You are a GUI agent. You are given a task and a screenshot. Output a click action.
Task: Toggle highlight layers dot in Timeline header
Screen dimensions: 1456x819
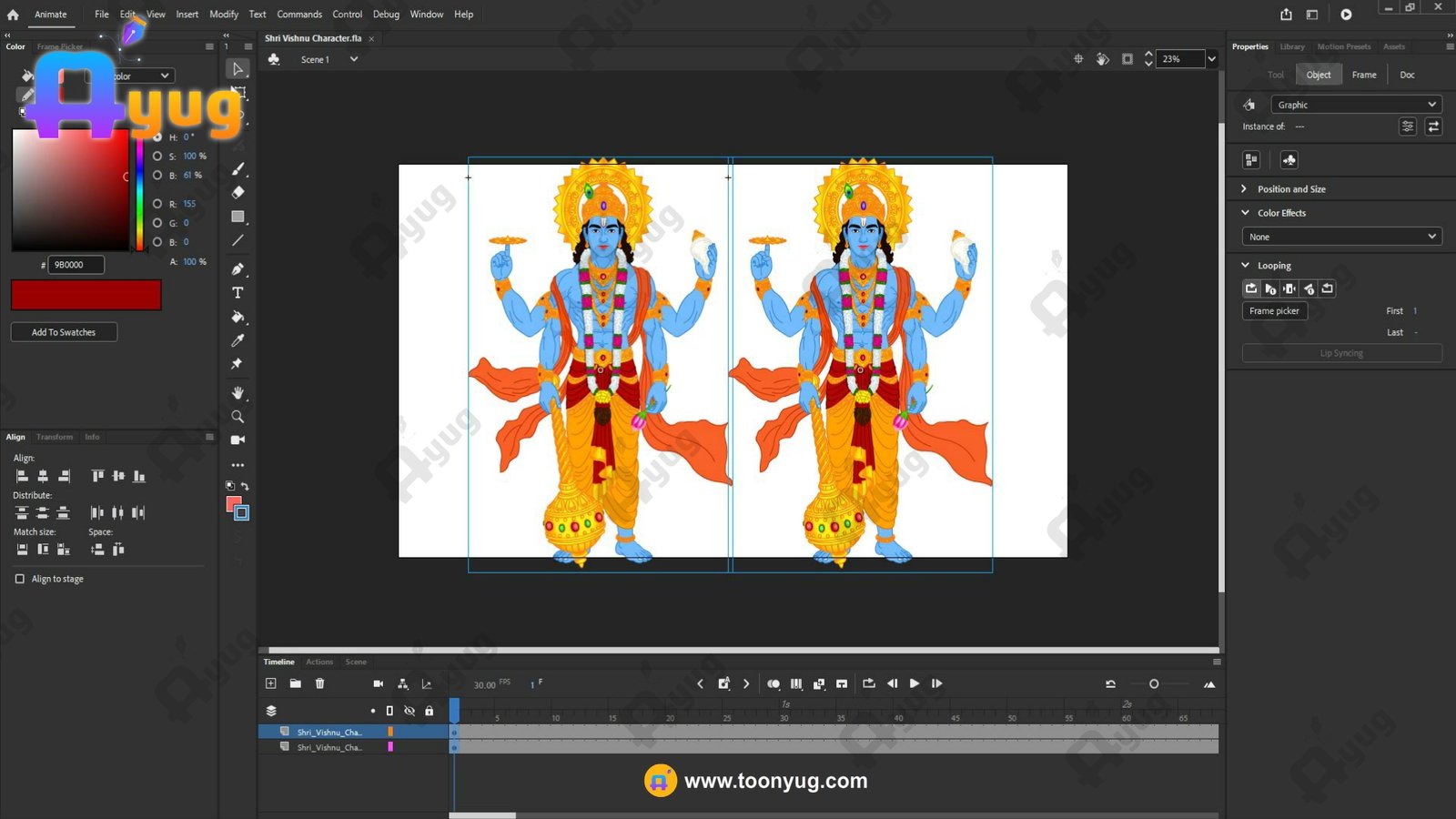(372, 711)
